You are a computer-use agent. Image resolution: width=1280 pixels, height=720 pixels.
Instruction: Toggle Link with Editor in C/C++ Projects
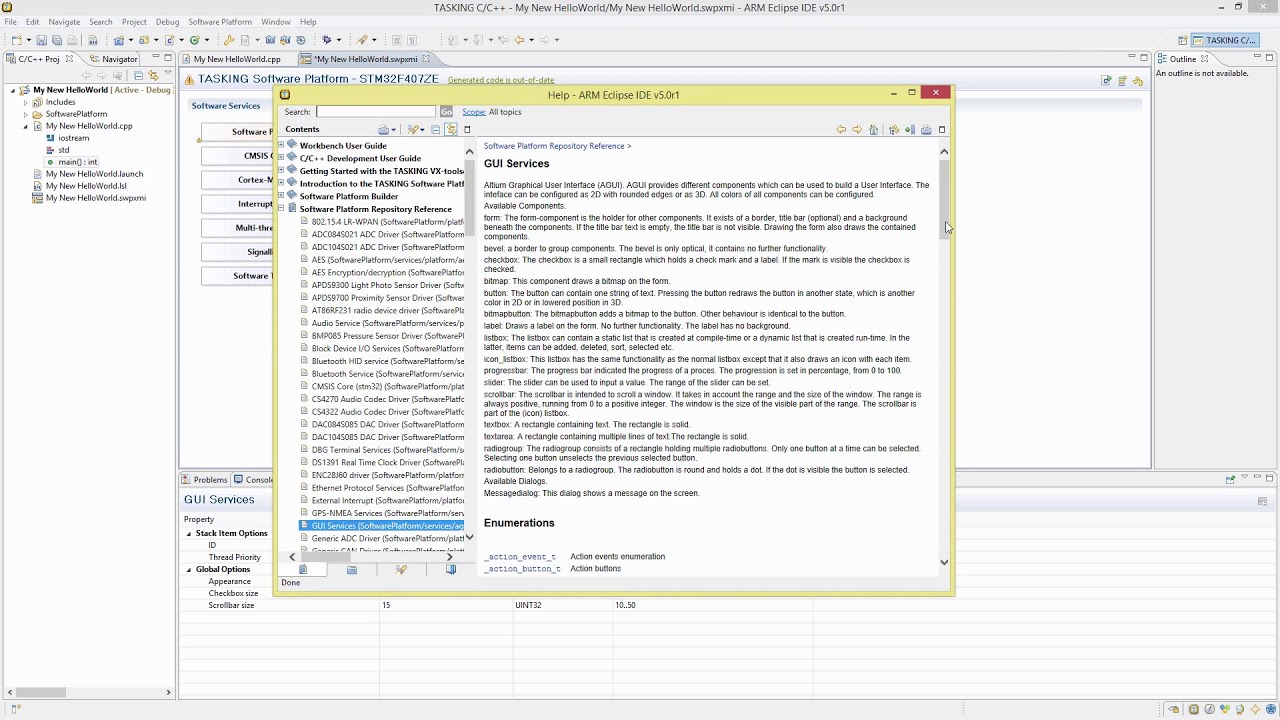tap(153, 75)
